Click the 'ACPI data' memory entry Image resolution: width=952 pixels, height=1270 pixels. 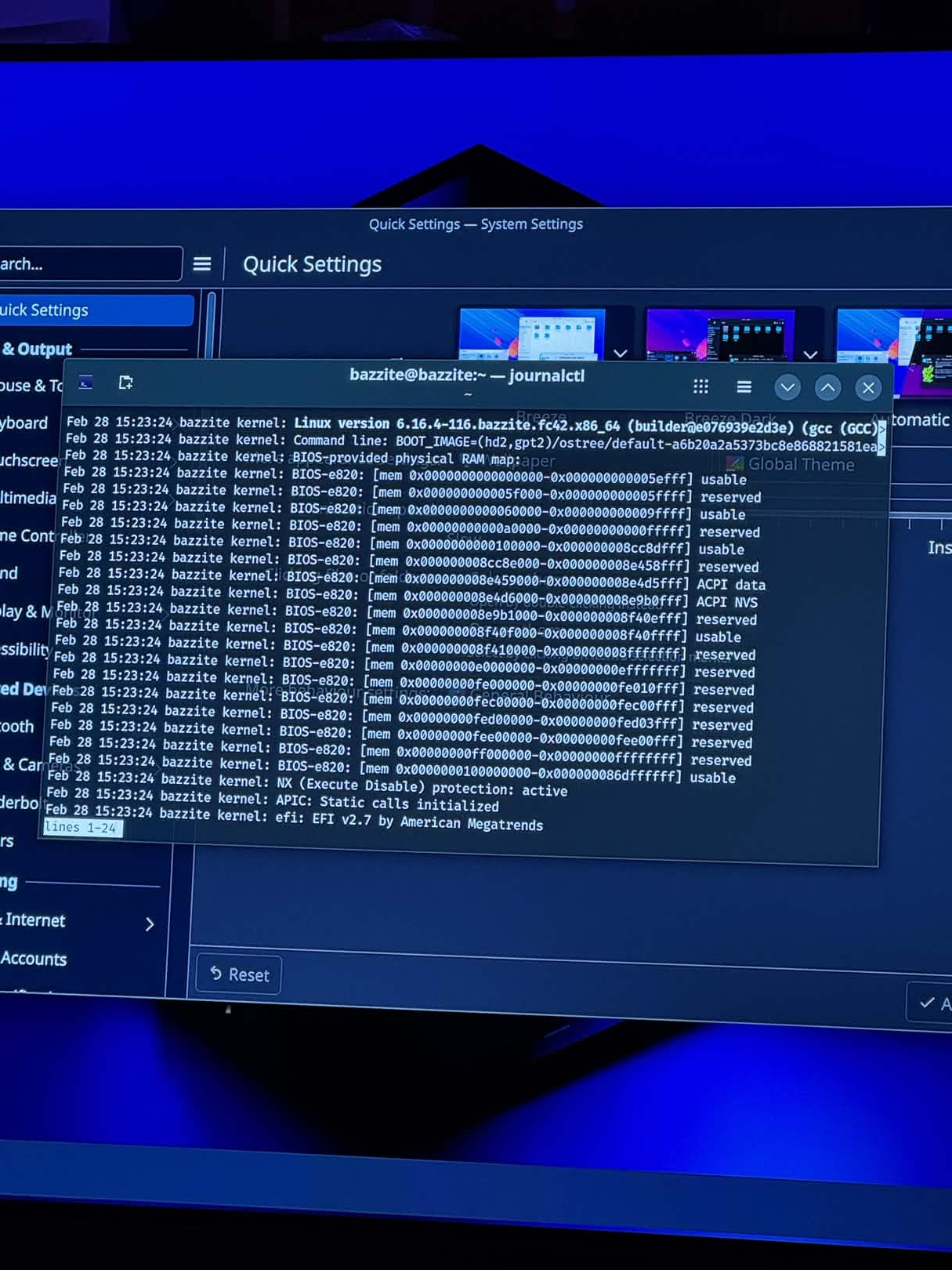731,585
